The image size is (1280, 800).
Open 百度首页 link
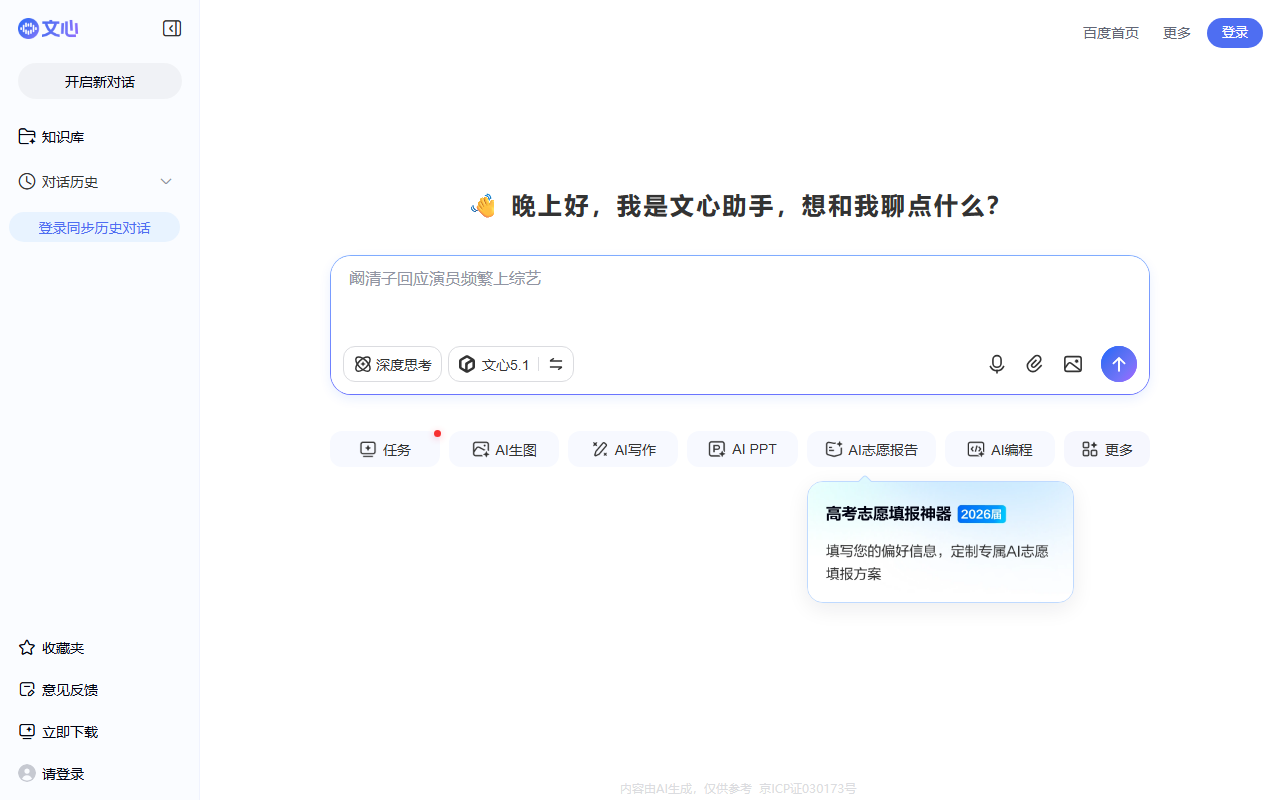(1111, 33)
